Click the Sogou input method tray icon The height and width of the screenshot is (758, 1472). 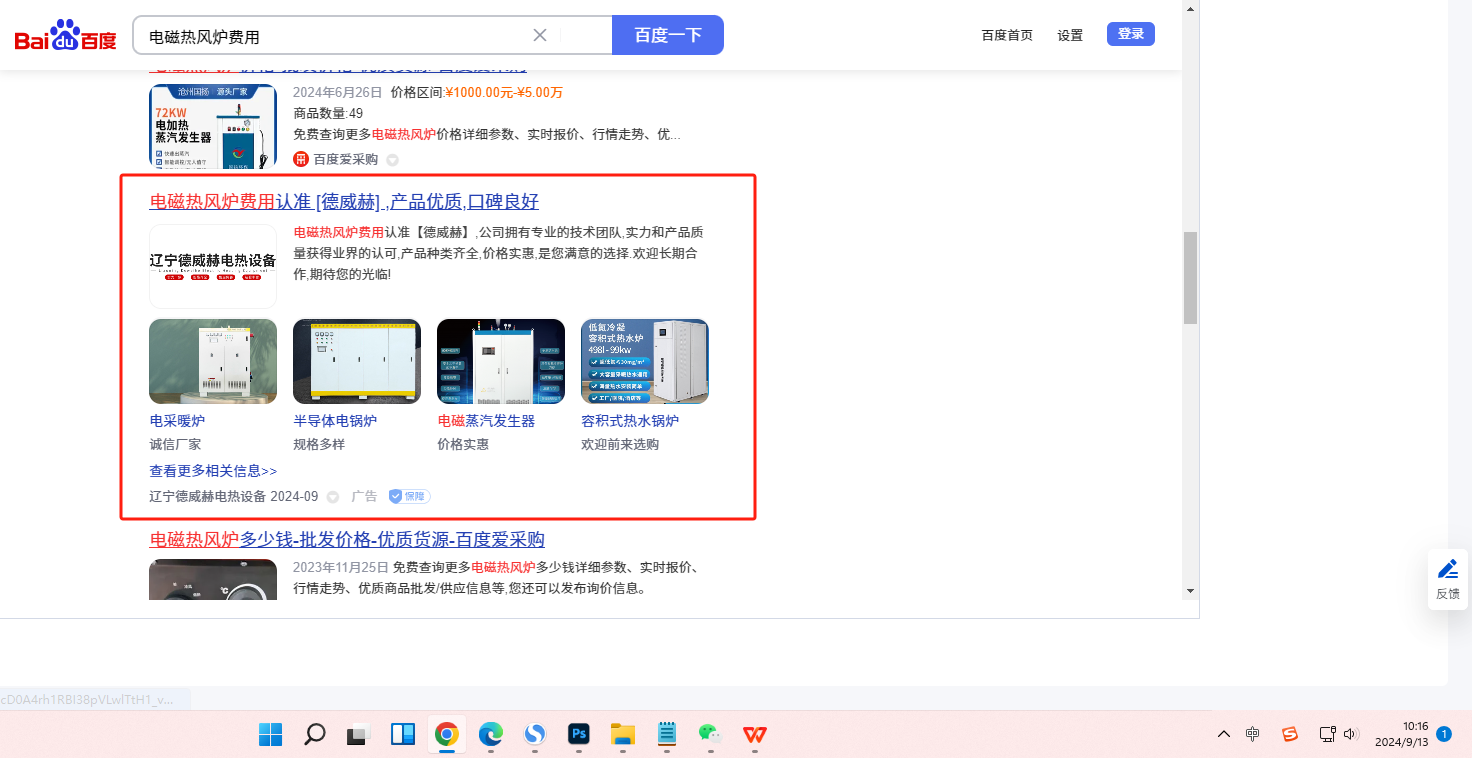point(1289,734)
